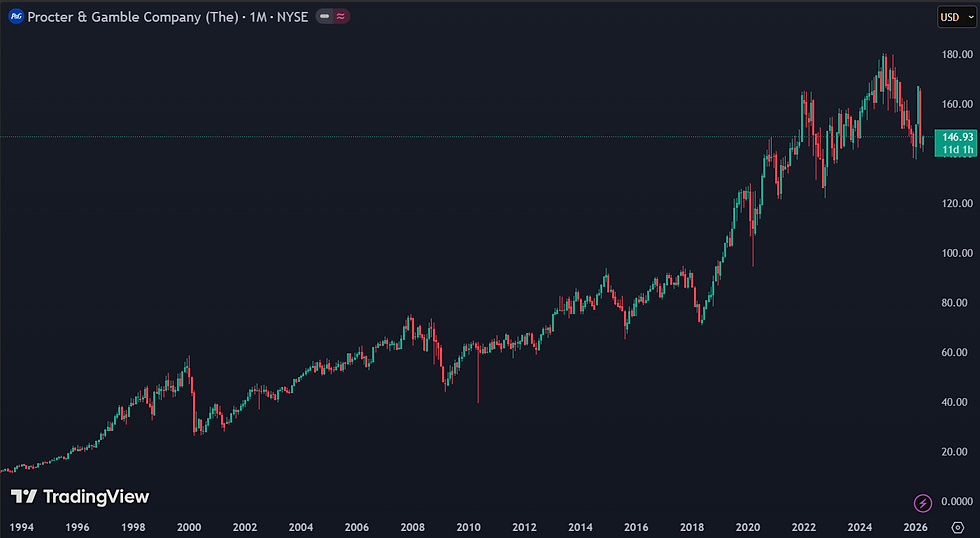Image resolution: width=980 pixels, height=538 pixels.
Task: Click the 2022 year label on time axis
Action: (x=803, y=527)
